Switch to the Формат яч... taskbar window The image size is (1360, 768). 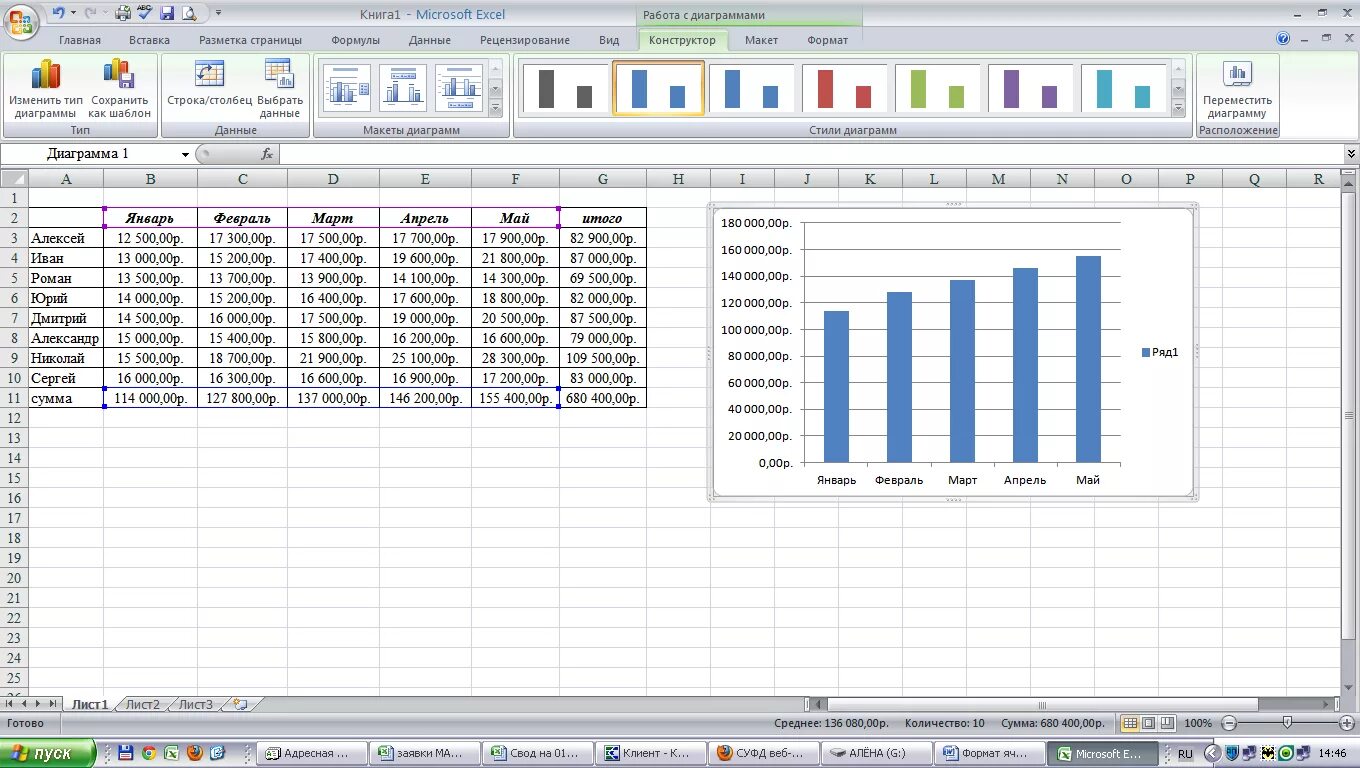coord(989,753)
